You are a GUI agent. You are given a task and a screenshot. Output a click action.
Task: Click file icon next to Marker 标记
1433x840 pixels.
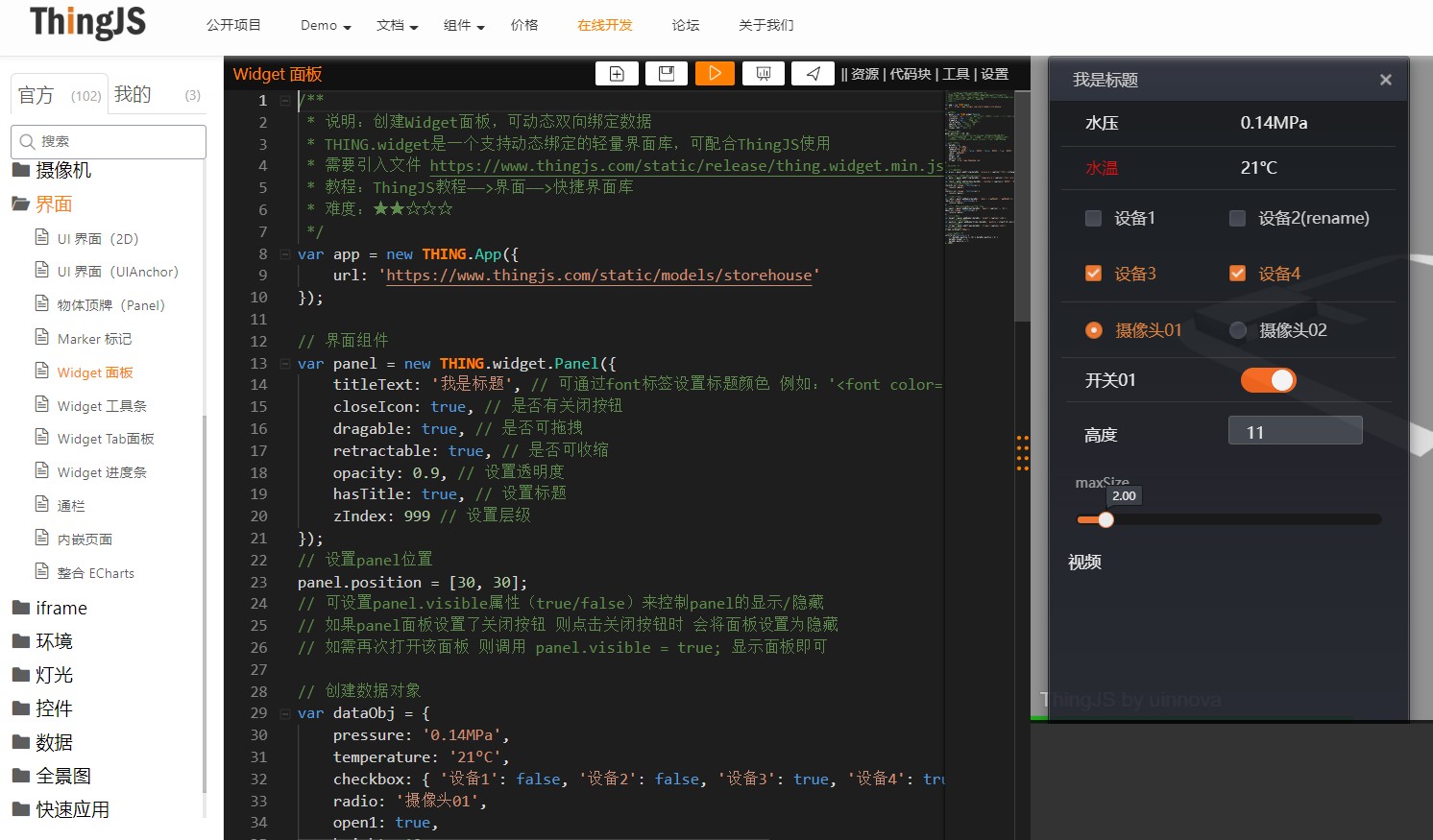41,338
